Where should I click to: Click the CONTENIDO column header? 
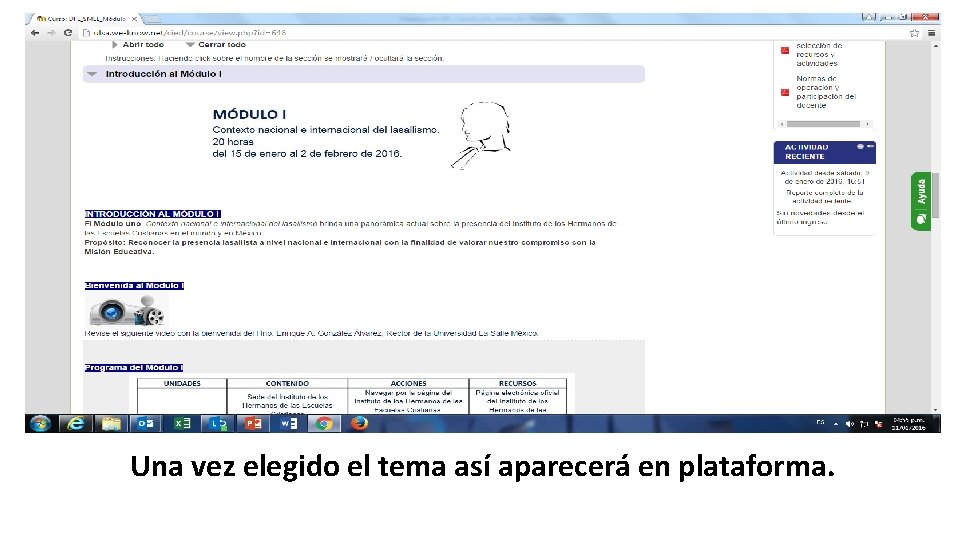click(287, 383)
